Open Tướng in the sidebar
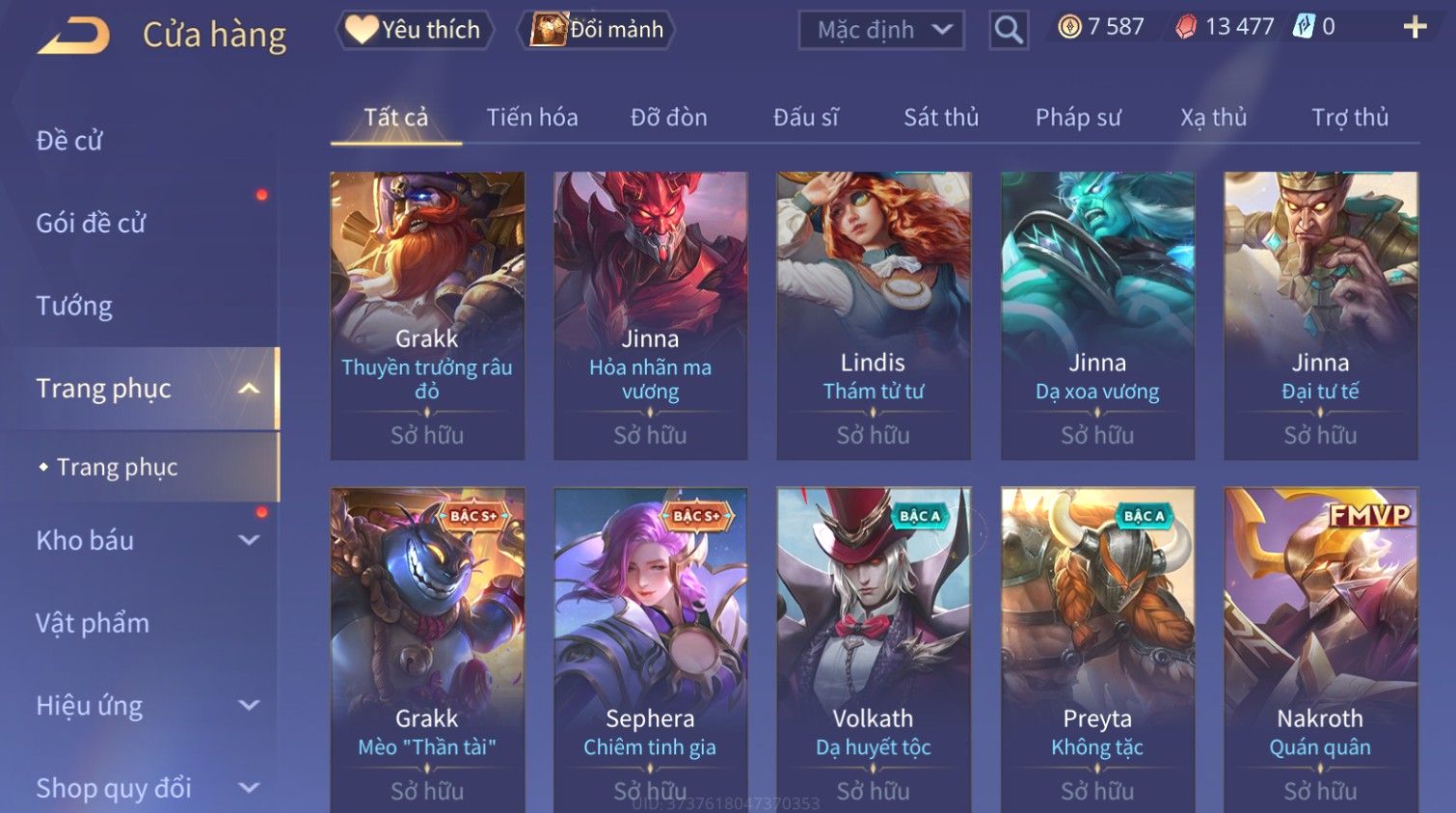 click(x=74, y=307)
